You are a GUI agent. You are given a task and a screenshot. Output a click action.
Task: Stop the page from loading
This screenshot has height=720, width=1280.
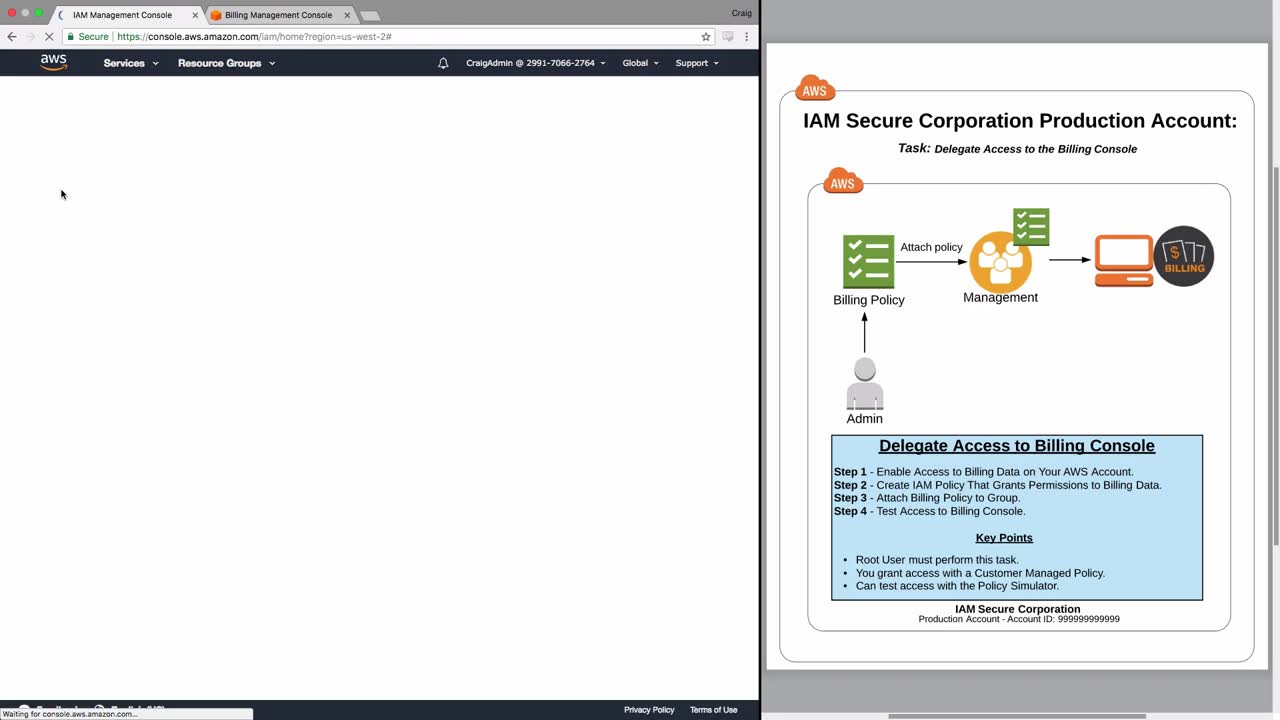point(49,37)
